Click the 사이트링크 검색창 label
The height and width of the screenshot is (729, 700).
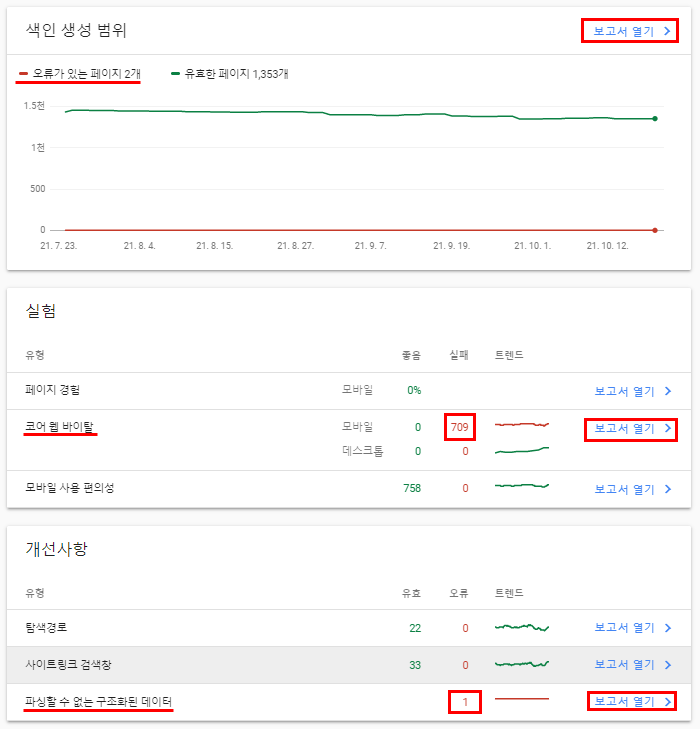(x=68, y=664)
